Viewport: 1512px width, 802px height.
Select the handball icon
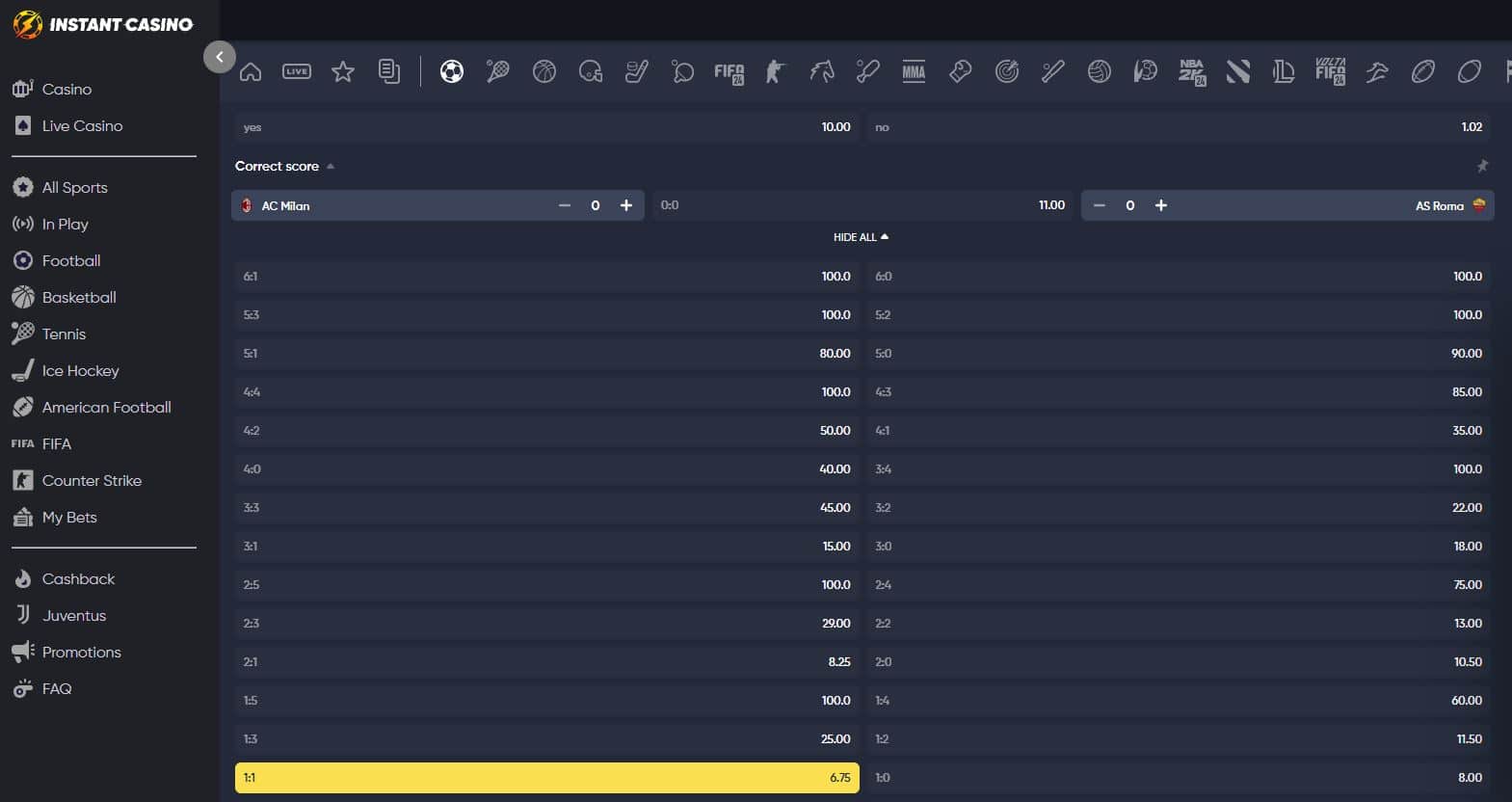(x=1146, y=71)
